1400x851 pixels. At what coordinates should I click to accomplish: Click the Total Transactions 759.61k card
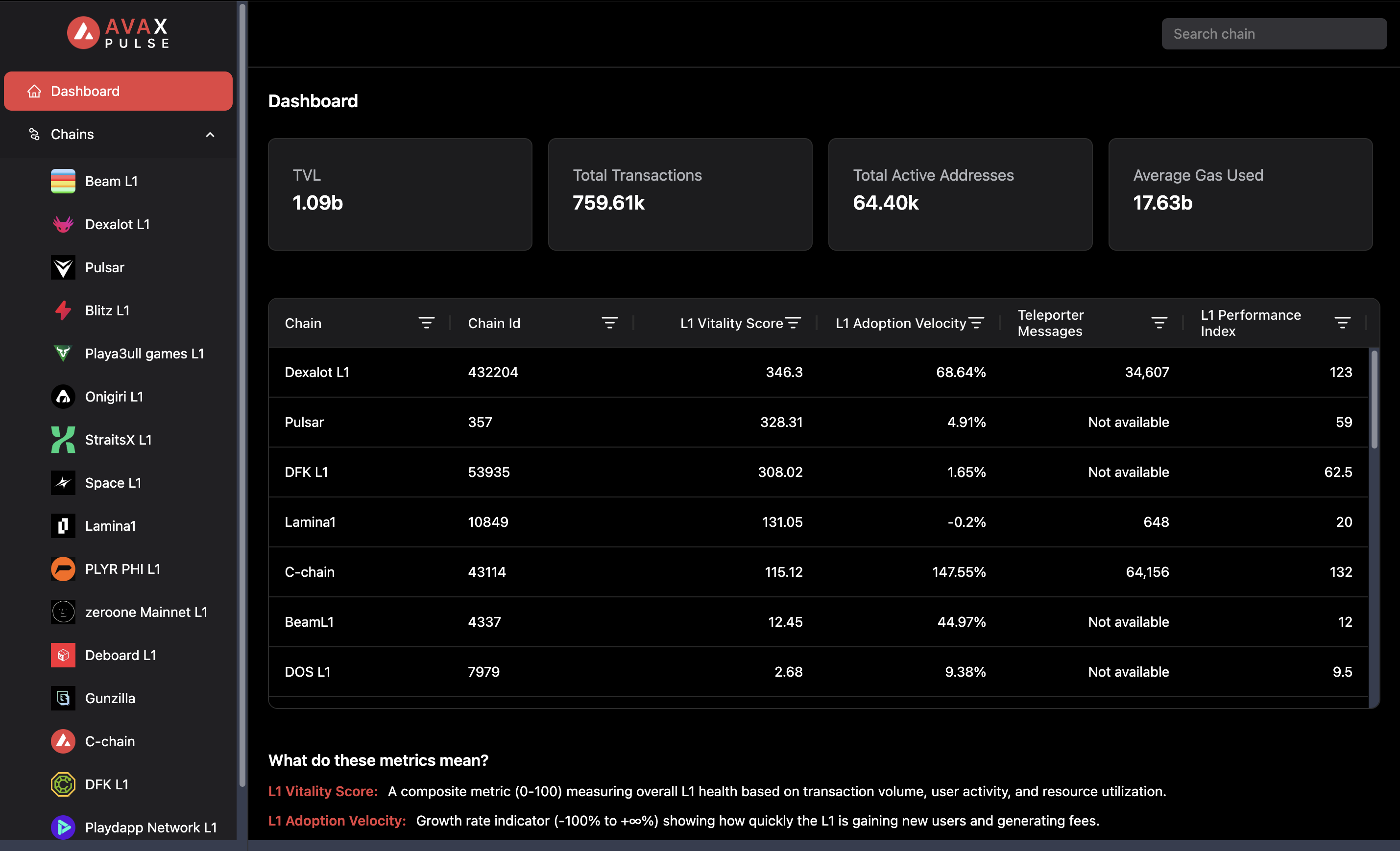point(680,194)
